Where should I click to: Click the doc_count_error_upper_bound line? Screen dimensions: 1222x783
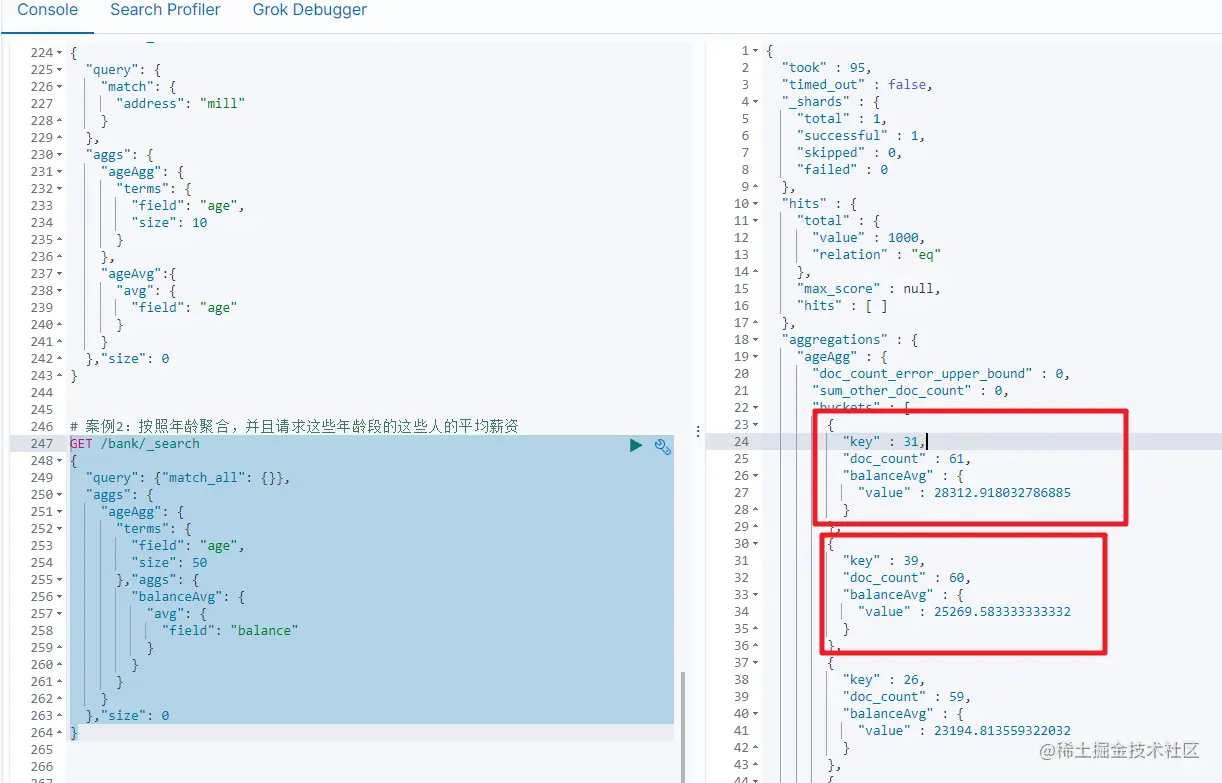941,374
